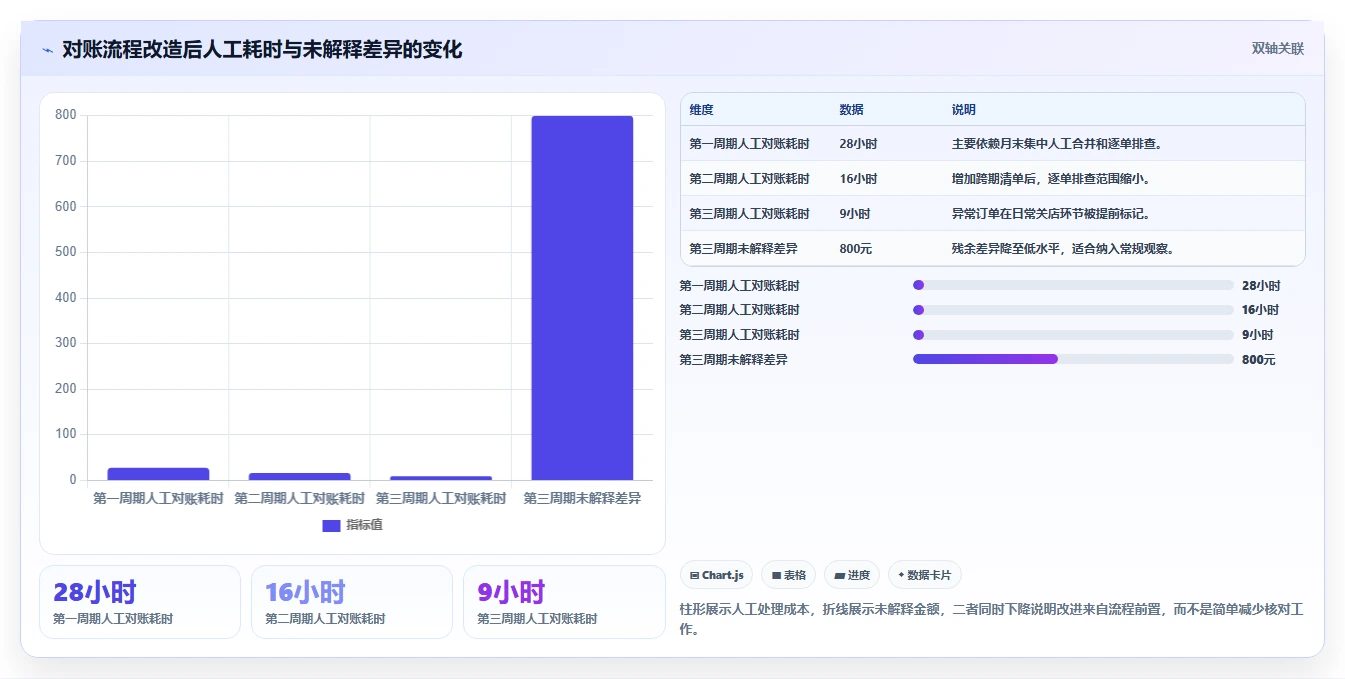
Task: Click the 500 tick on the chart y-axis
Action: (65, 252)
